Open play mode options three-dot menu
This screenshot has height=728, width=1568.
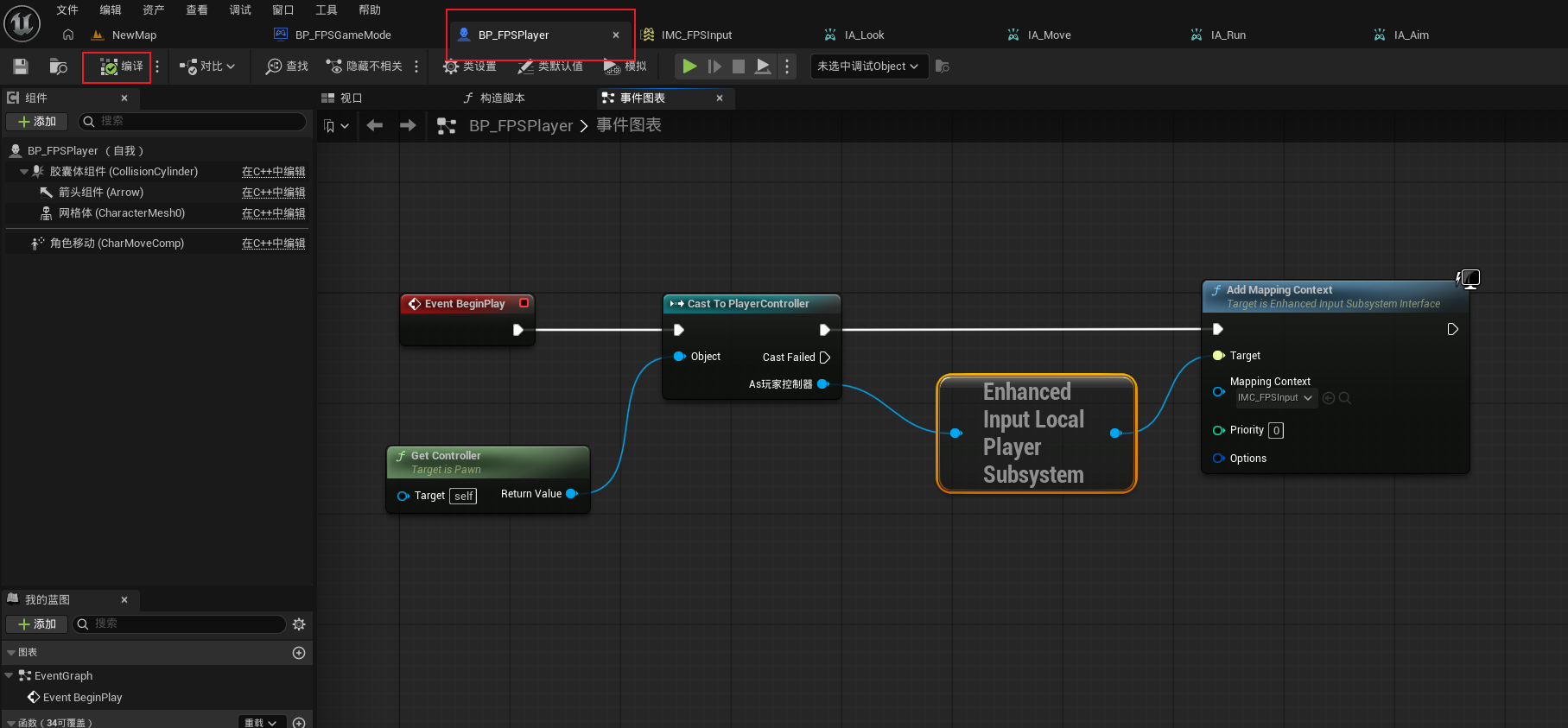click(x=787, y=66)
